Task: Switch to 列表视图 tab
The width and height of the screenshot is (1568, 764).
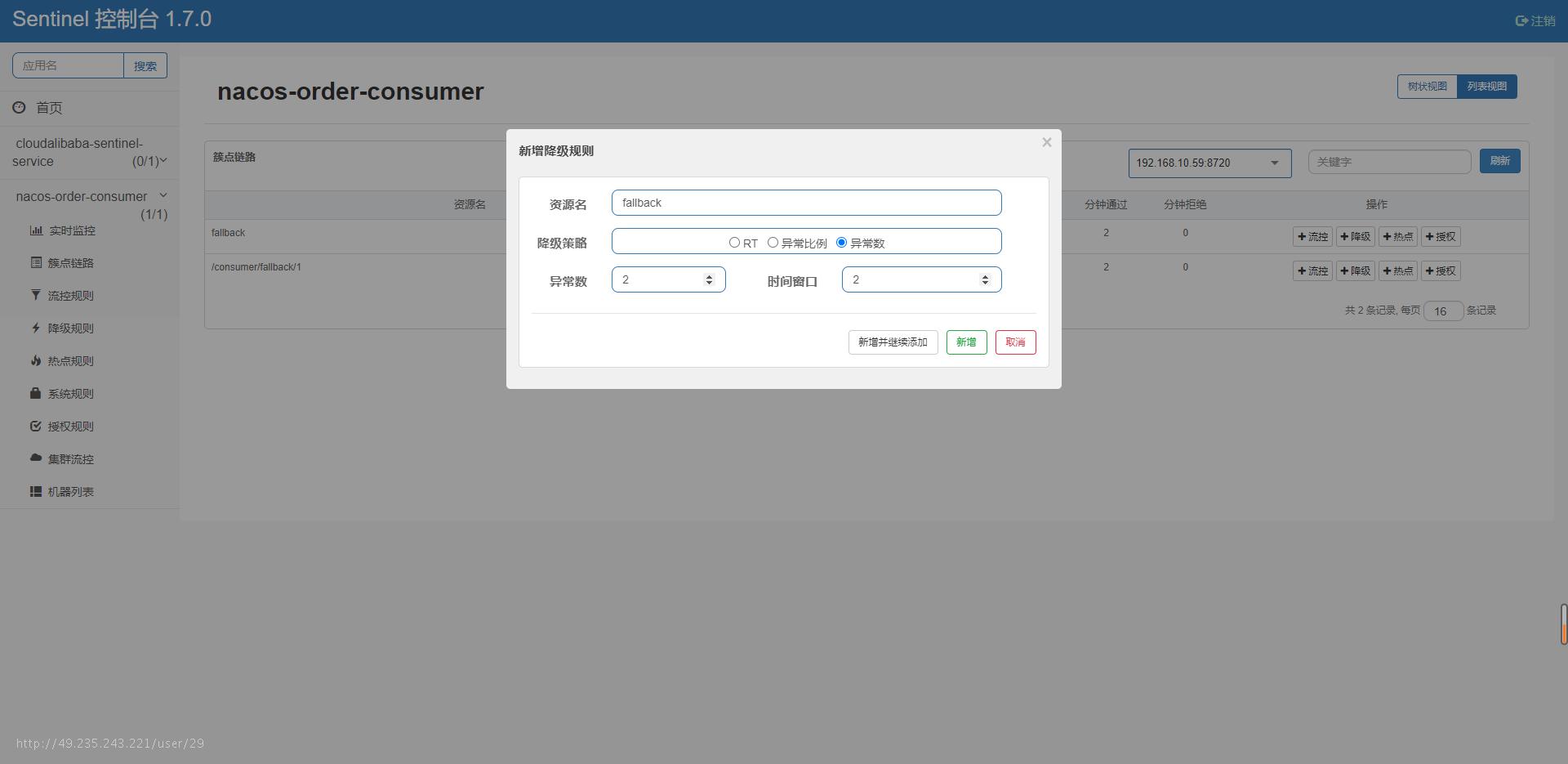Action: coord(1486,87)
